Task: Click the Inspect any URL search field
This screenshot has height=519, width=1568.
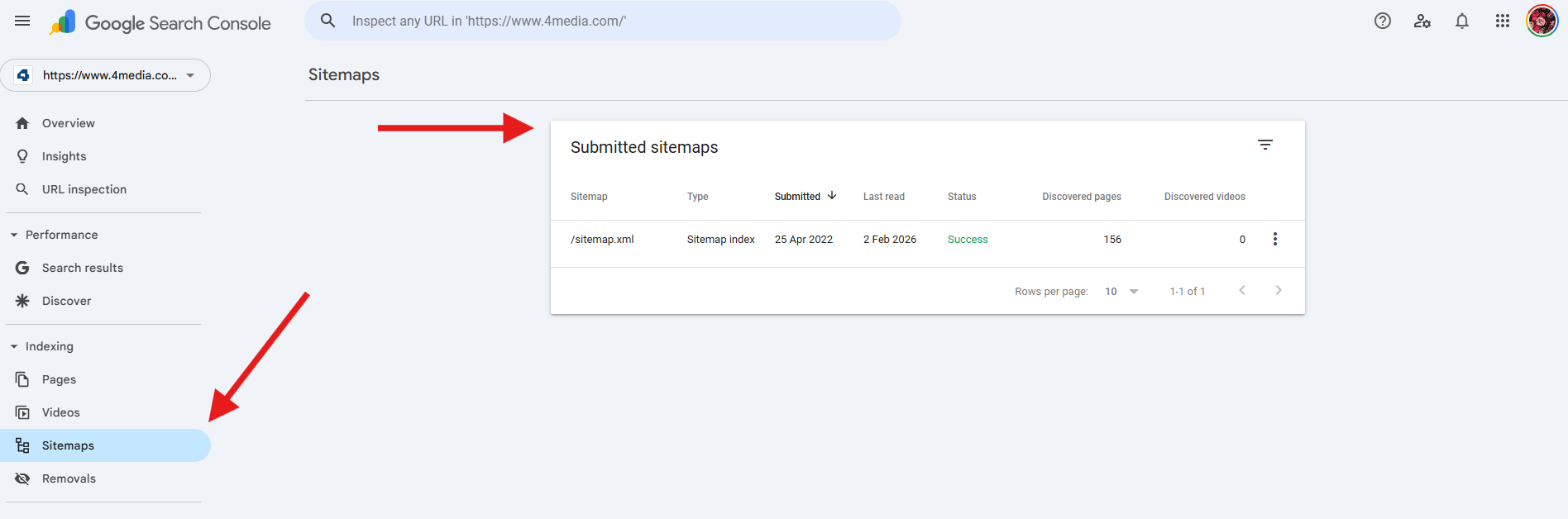Action: point(612,21)
